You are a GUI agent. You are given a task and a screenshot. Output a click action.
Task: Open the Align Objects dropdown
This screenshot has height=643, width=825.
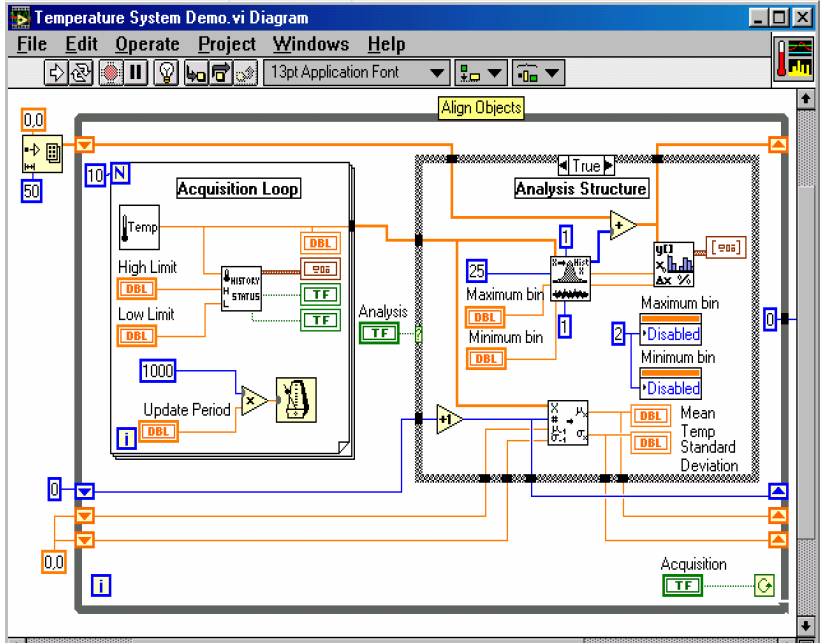click(481, 72)
